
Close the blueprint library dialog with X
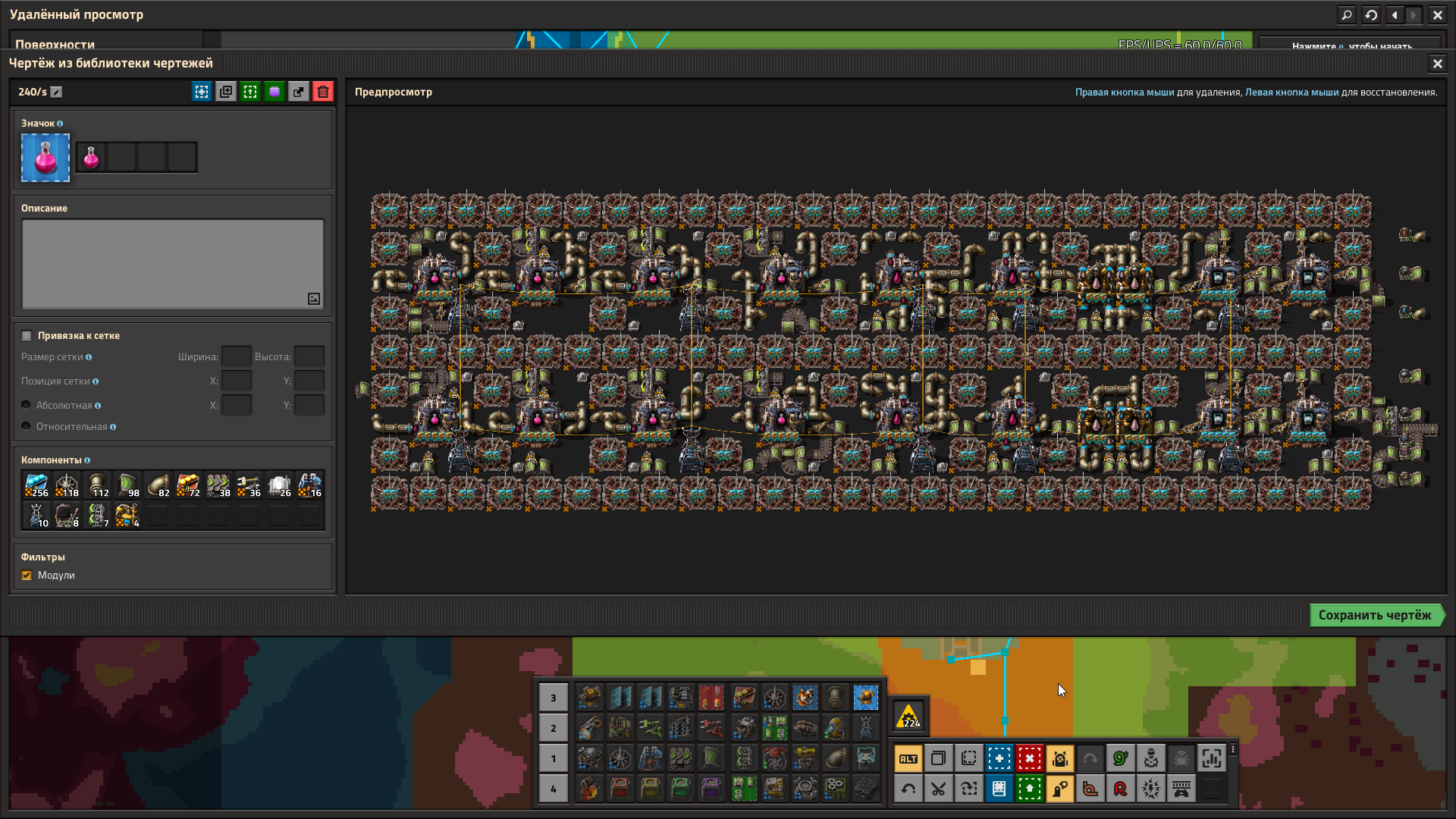[1437, 64]
